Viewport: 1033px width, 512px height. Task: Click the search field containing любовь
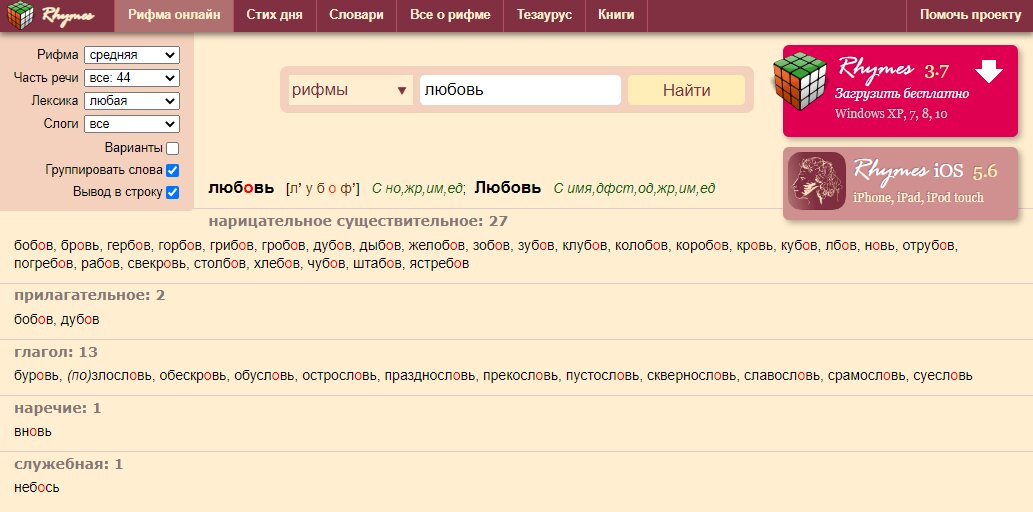520,90
